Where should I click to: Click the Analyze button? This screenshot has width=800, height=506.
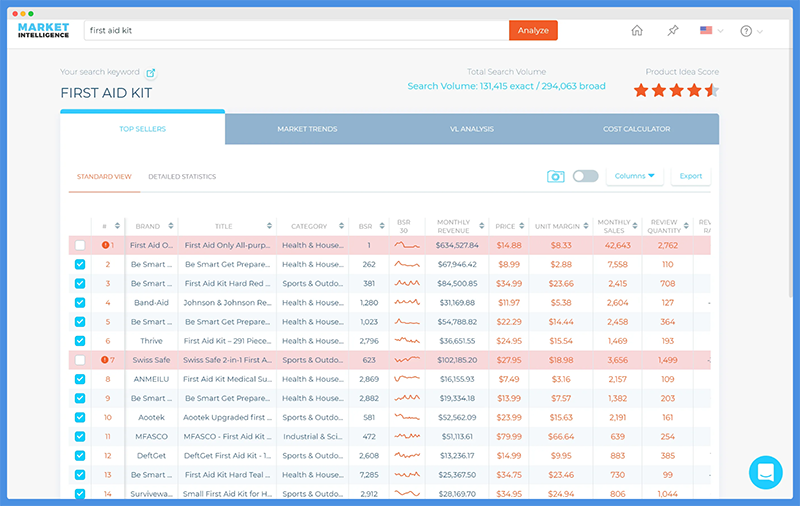tap(533, 30)
